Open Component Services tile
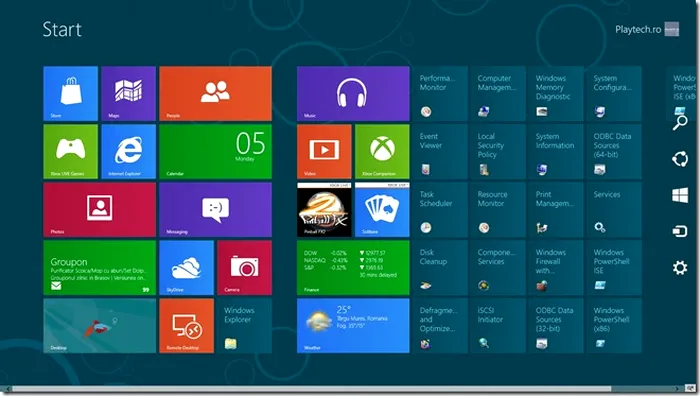700x396 pixels. click(x=498, y=267)
